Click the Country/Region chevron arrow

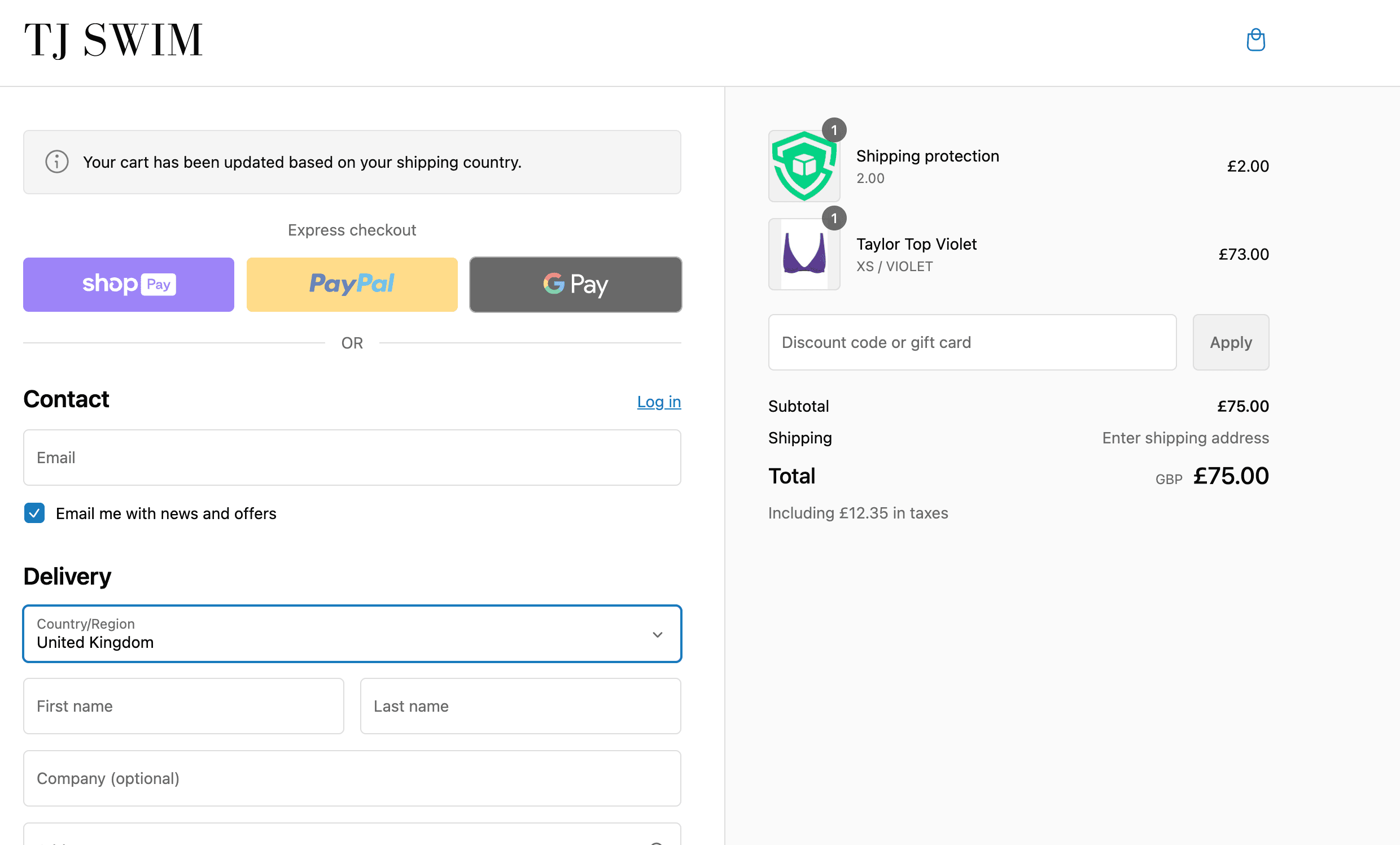coord(658,635)
